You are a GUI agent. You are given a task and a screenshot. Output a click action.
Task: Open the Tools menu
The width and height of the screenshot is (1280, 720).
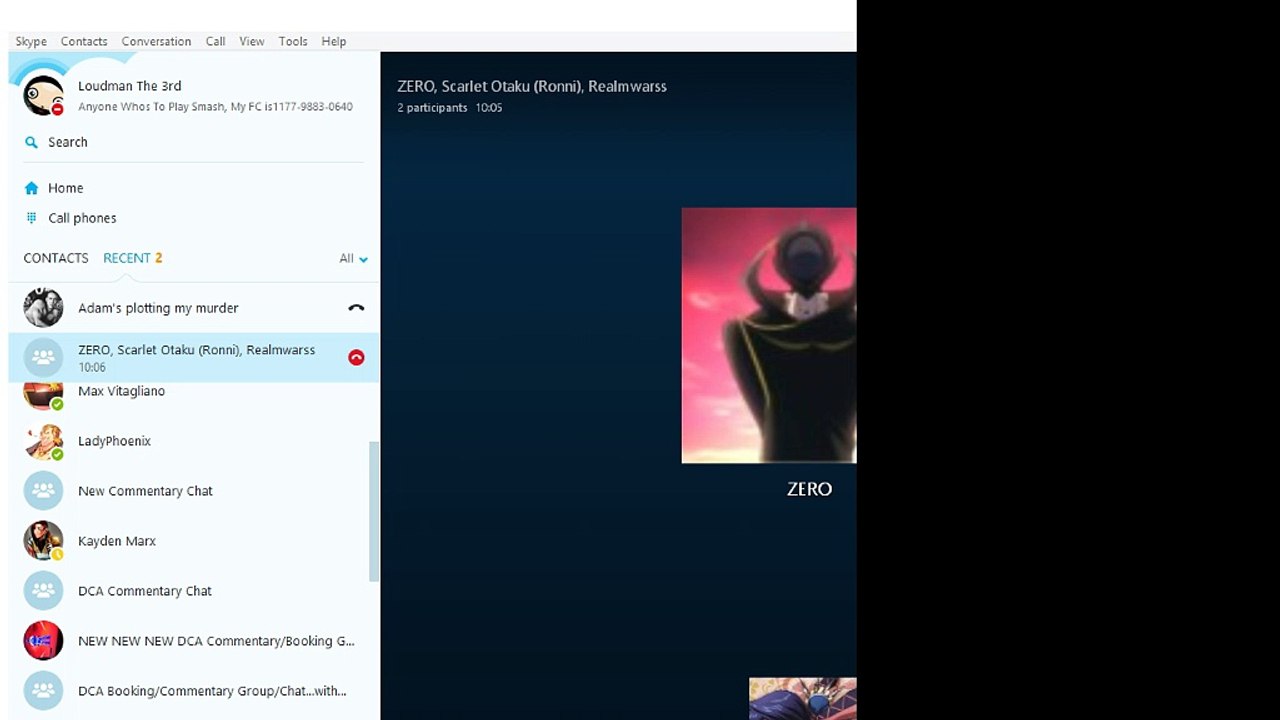point(293,41)
